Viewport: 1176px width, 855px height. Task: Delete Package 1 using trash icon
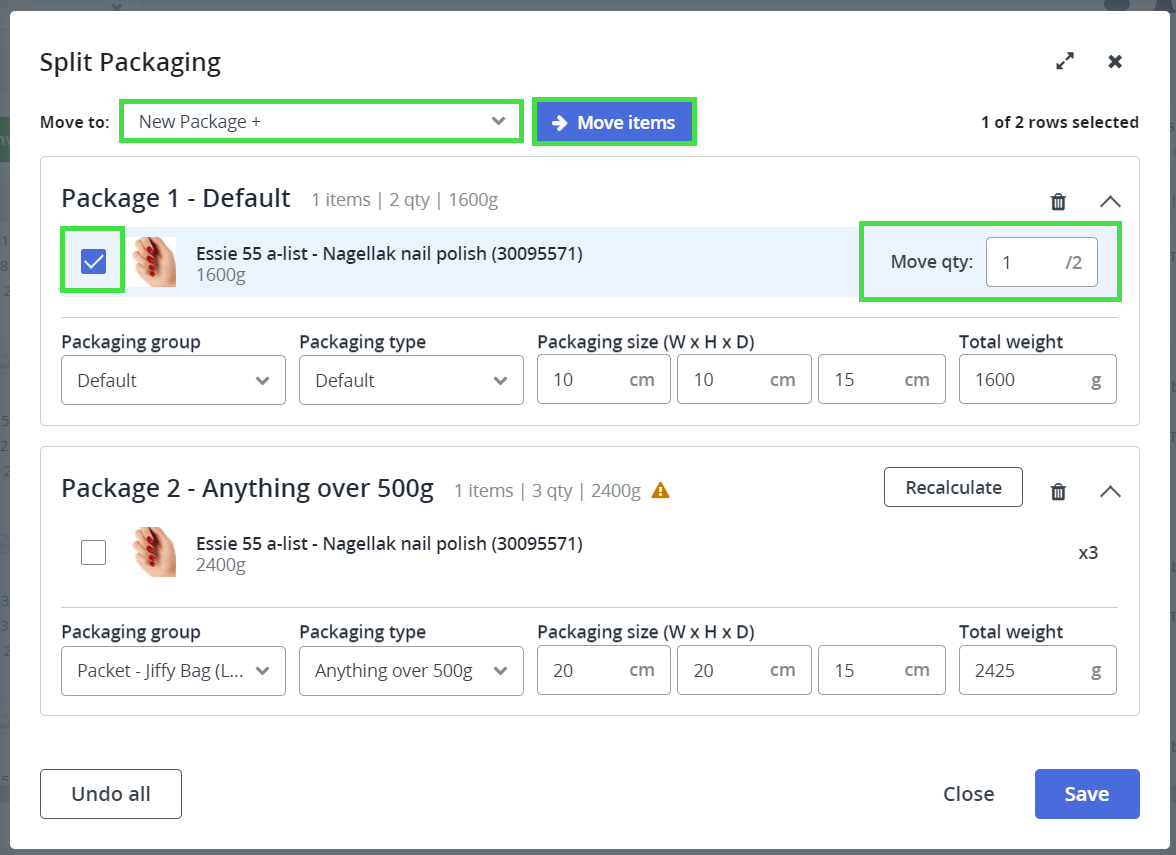[x=1058, y=202]
